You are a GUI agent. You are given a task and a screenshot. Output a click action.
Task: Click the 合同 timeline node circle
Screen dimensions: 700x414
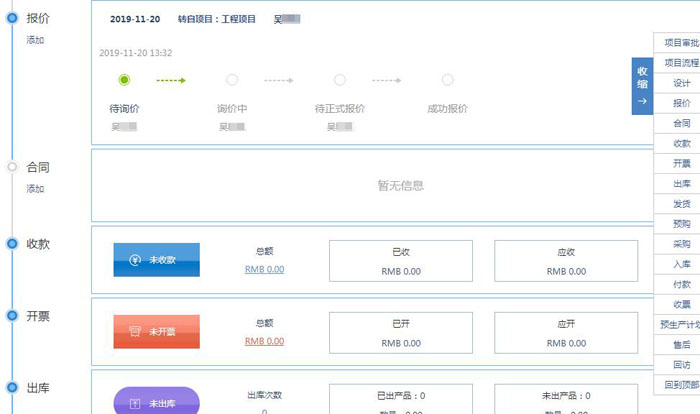click(12, 167)
